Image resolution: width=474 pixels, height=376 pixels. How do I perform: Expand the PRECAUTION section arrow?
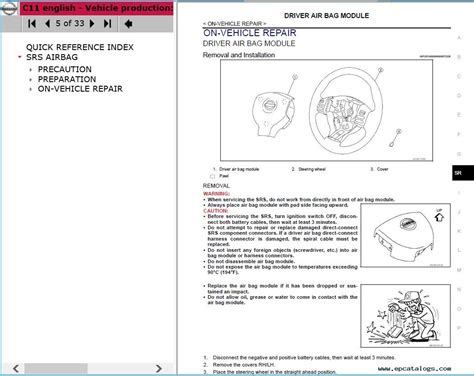pyautogui.click(x=31, y=70)
